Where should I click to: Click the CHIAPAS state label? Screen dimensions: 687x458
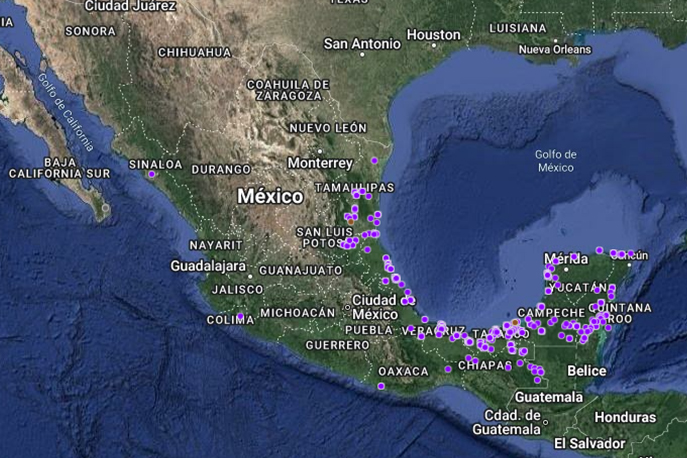pyautogui.click(x=485, y=365)
